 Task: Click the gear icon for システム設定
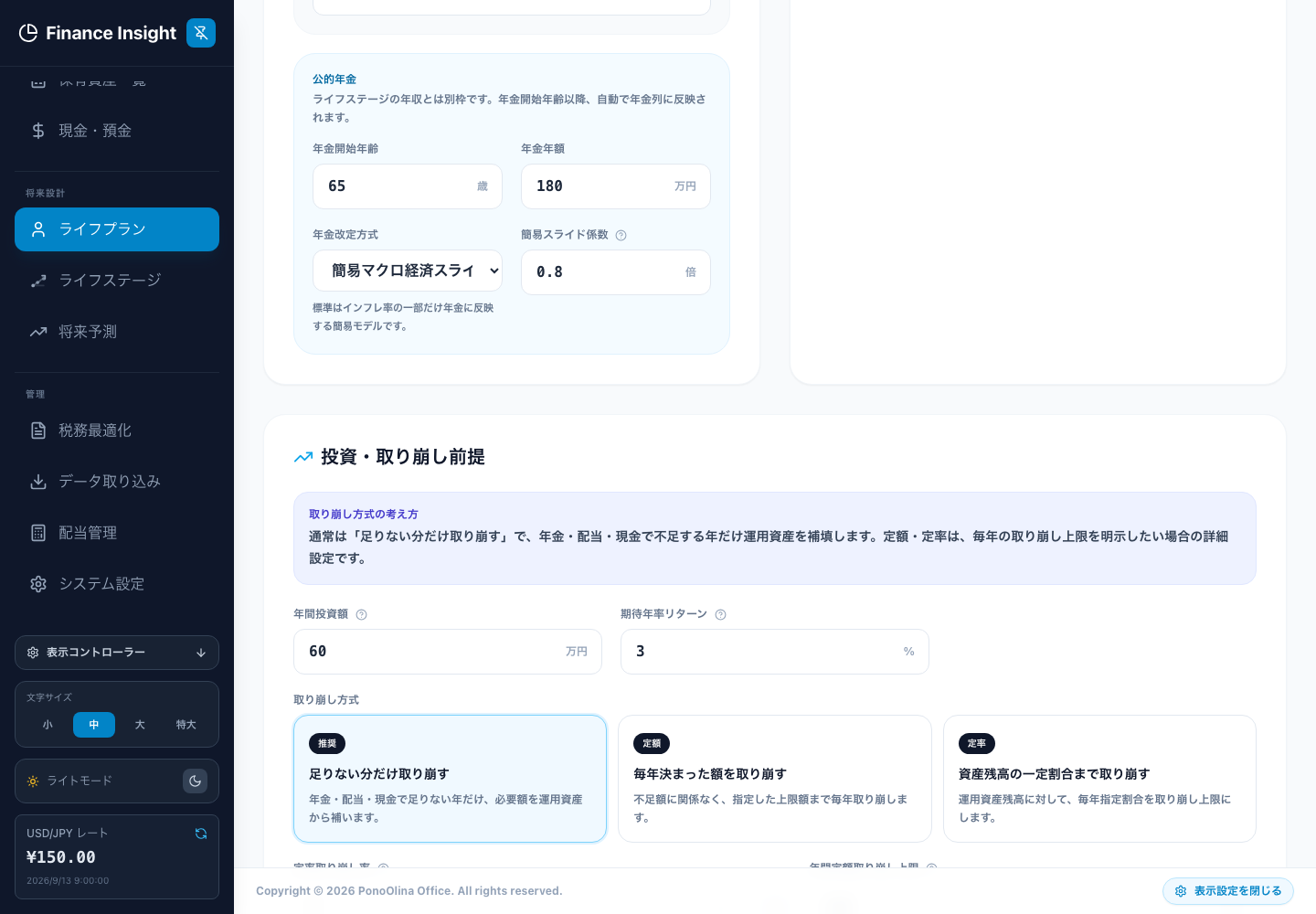coord(38,584)
